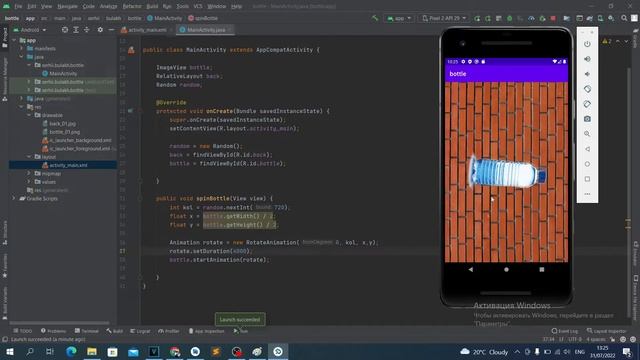Open the Terminal tool window
This screenshot has height=360, width=640.
(x=87, y=331)
